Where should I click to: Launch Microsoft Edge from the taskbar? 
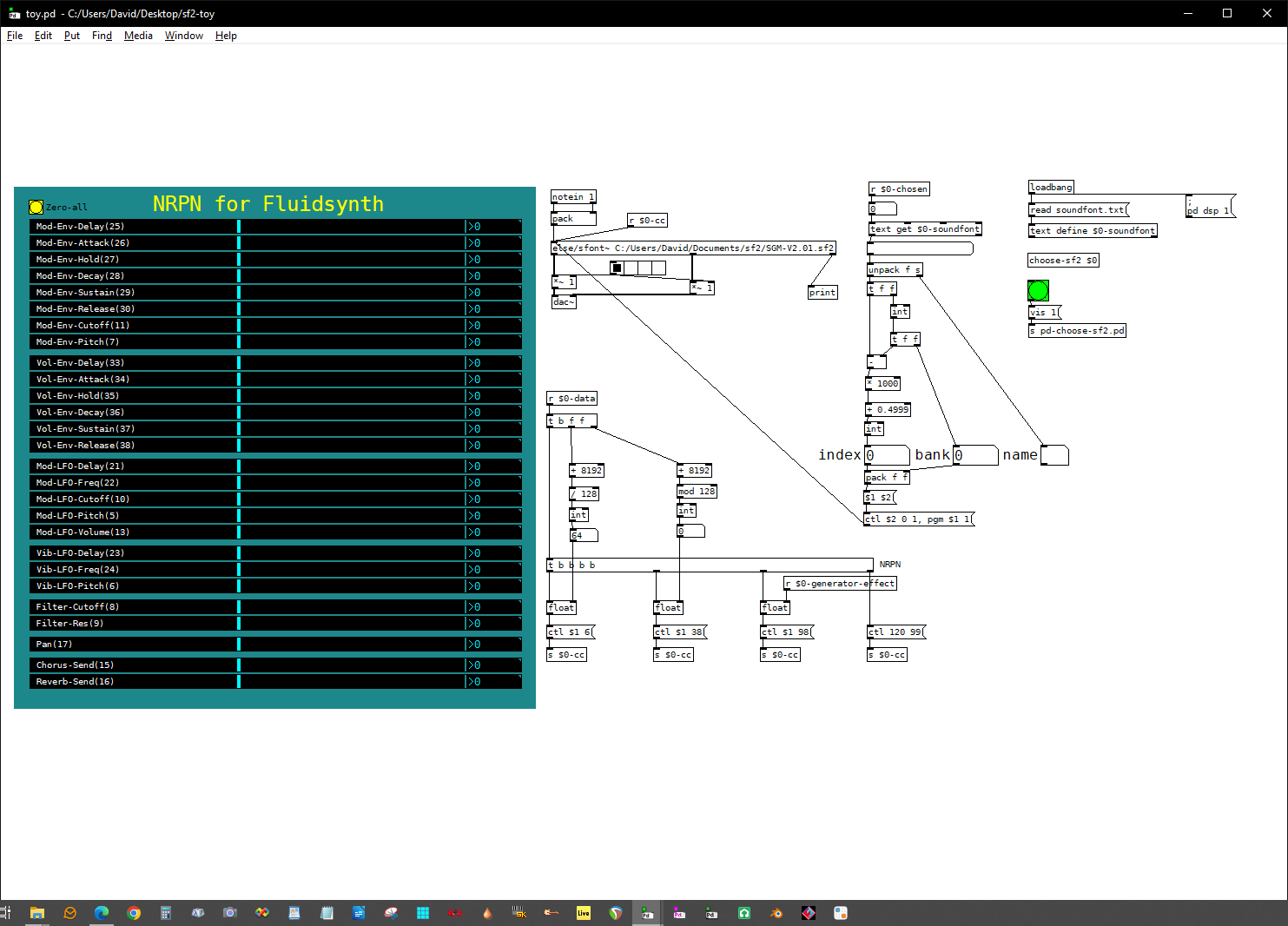point(102,913)
